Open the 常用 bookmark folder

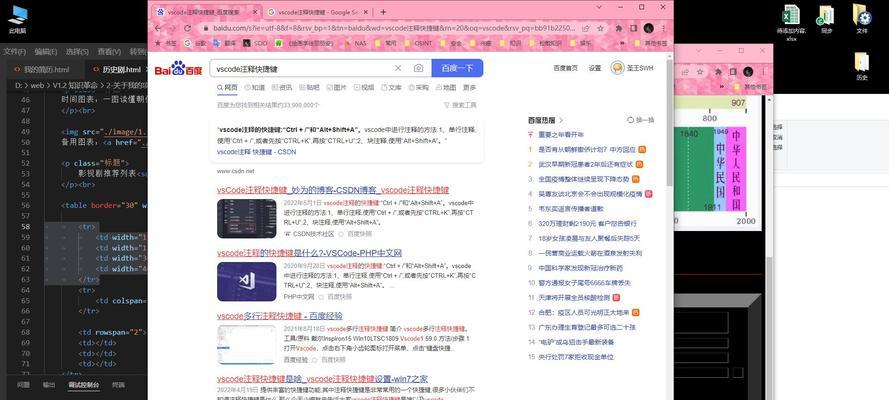pyautogui.click(x=386, y=42)
